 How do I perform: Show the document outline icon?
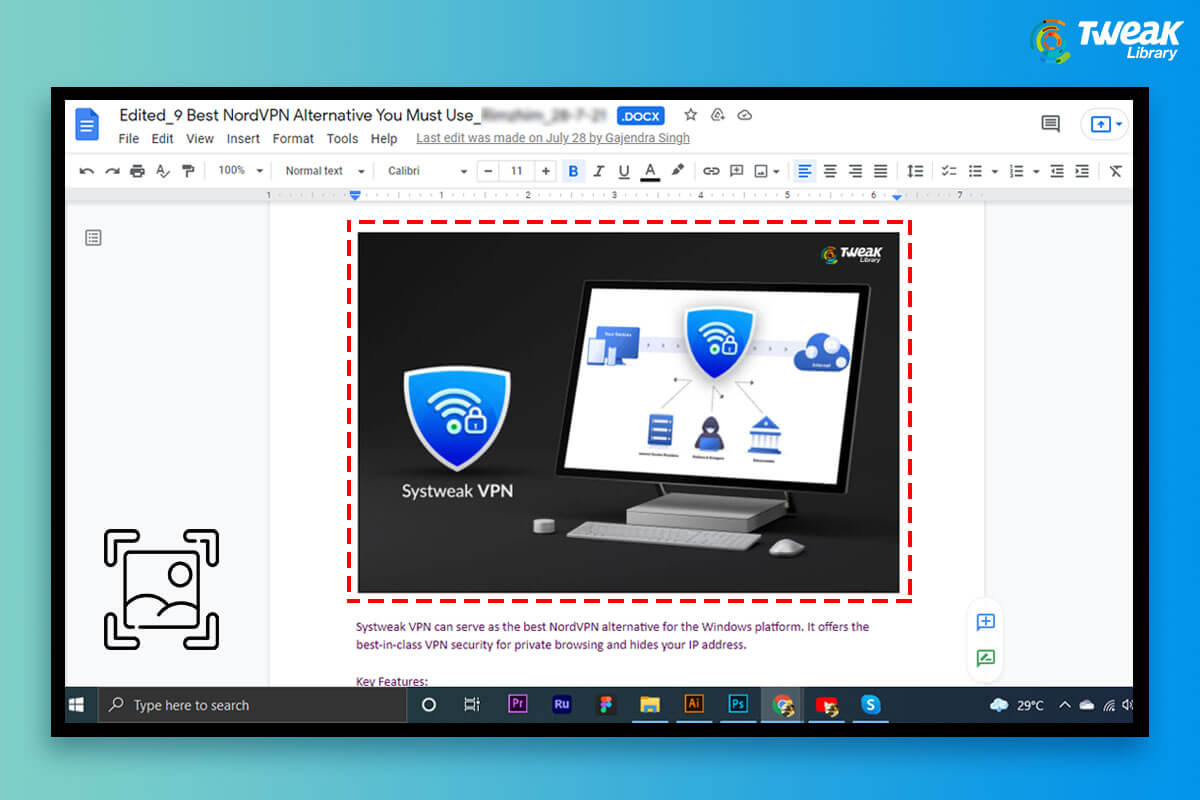point(93,238)
